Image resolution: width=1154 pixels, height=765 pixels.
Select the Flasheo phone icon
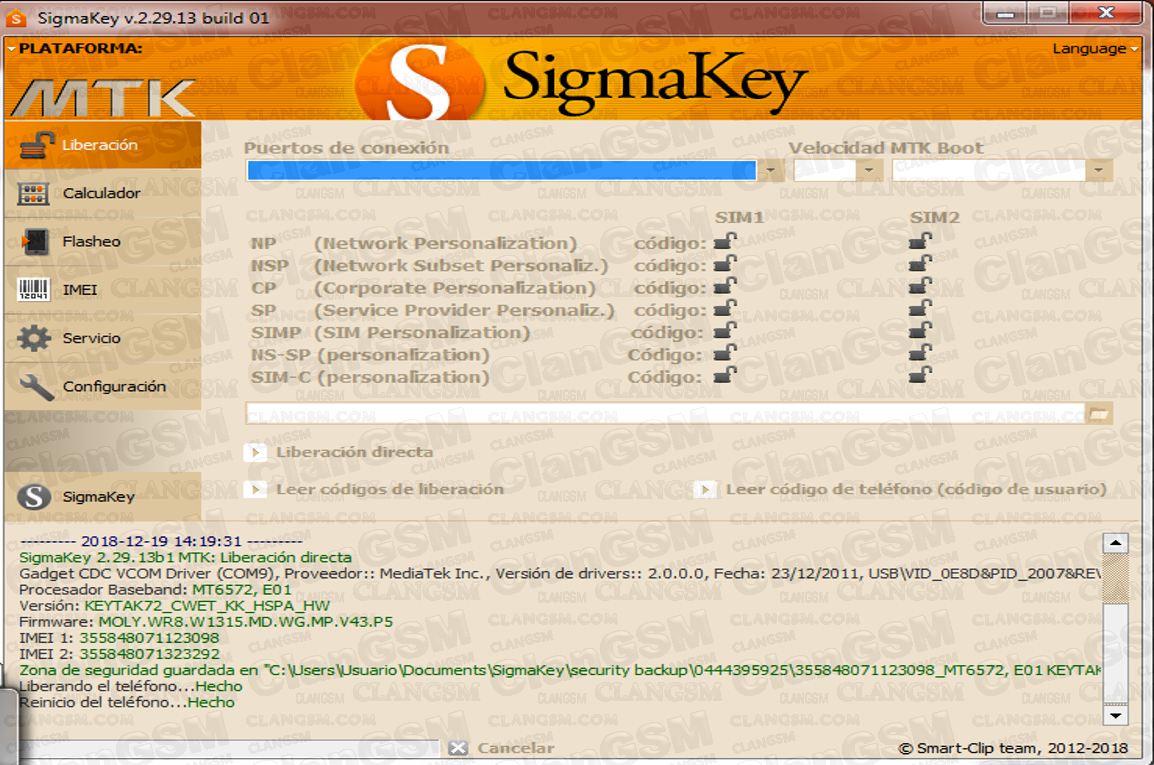tap(35, 242)
